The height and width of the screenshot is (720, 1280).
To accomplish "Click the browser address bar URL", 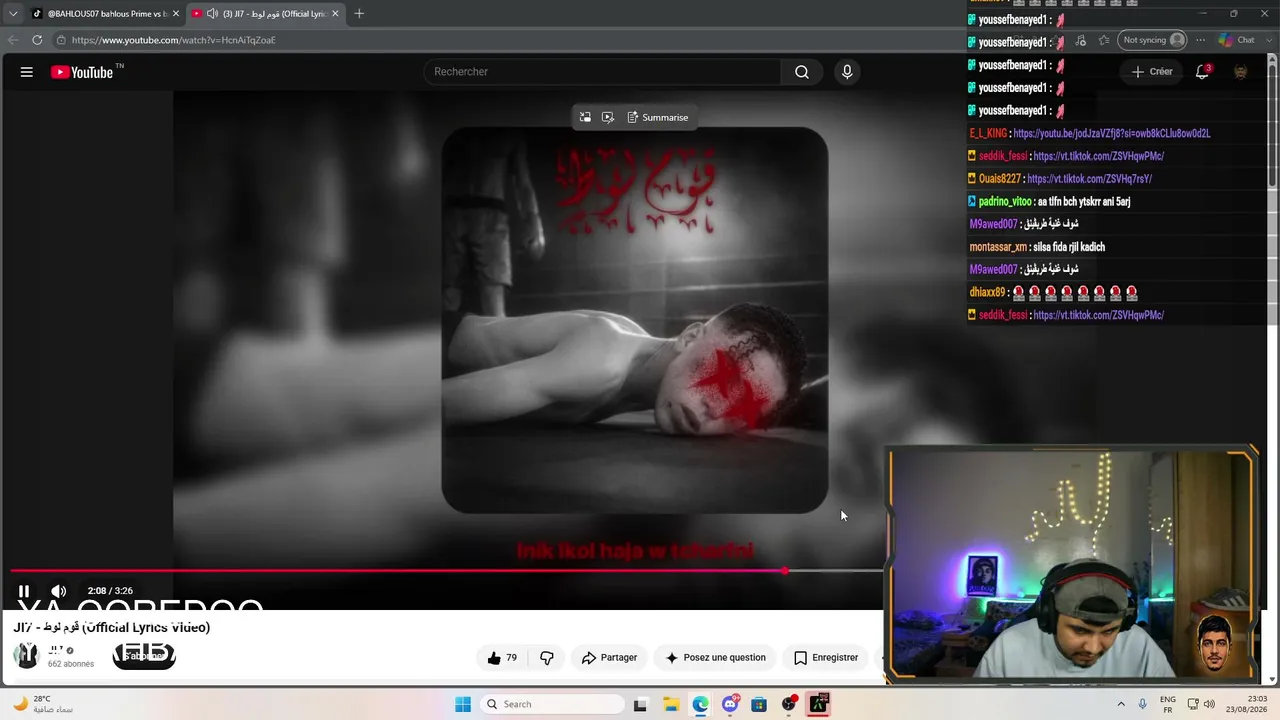I will [174, 40].
